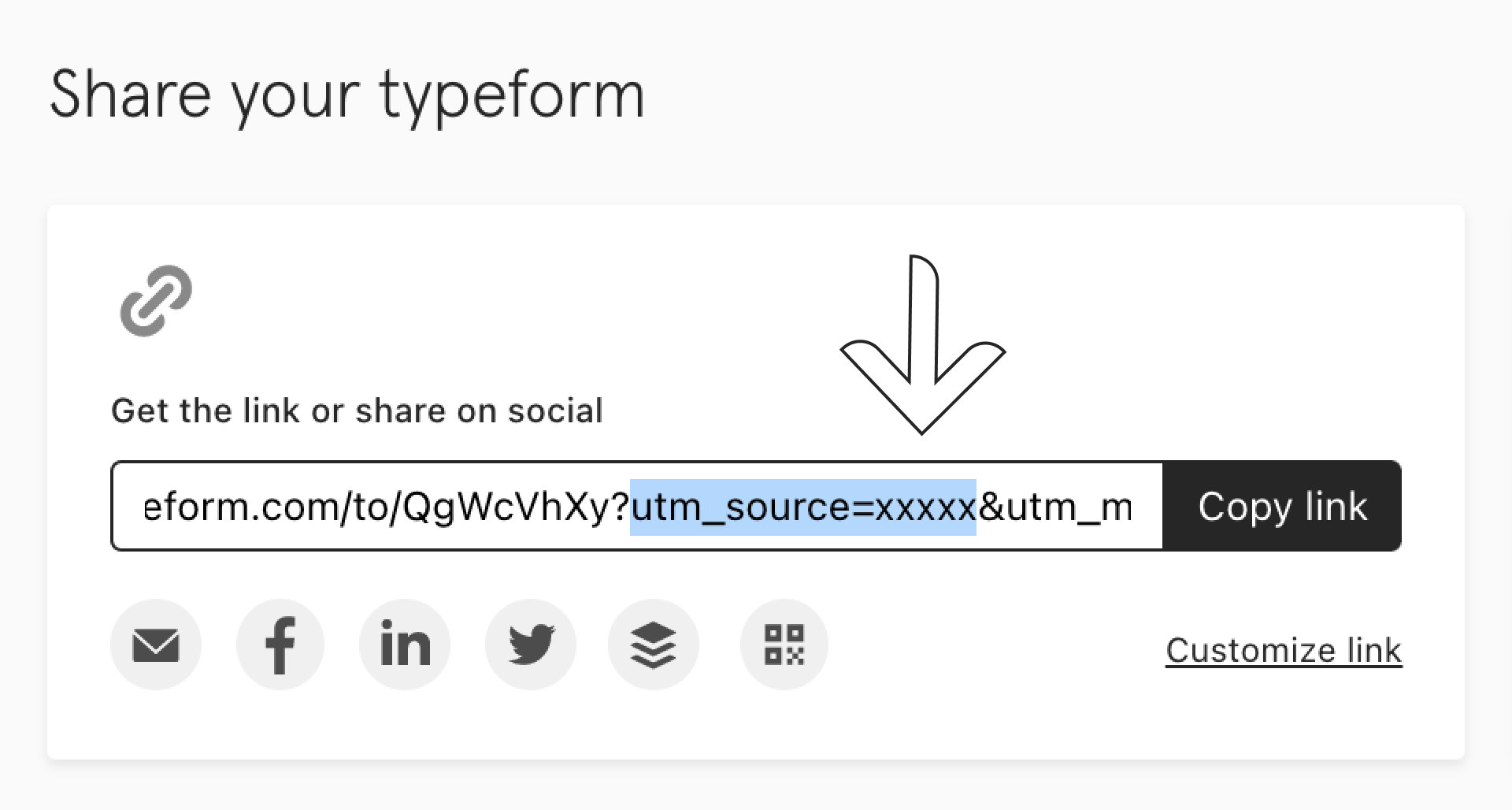1512x810 pixels.
Task: Click the highlighted utm_source=xxxxx text
Action: coord(803,507)
